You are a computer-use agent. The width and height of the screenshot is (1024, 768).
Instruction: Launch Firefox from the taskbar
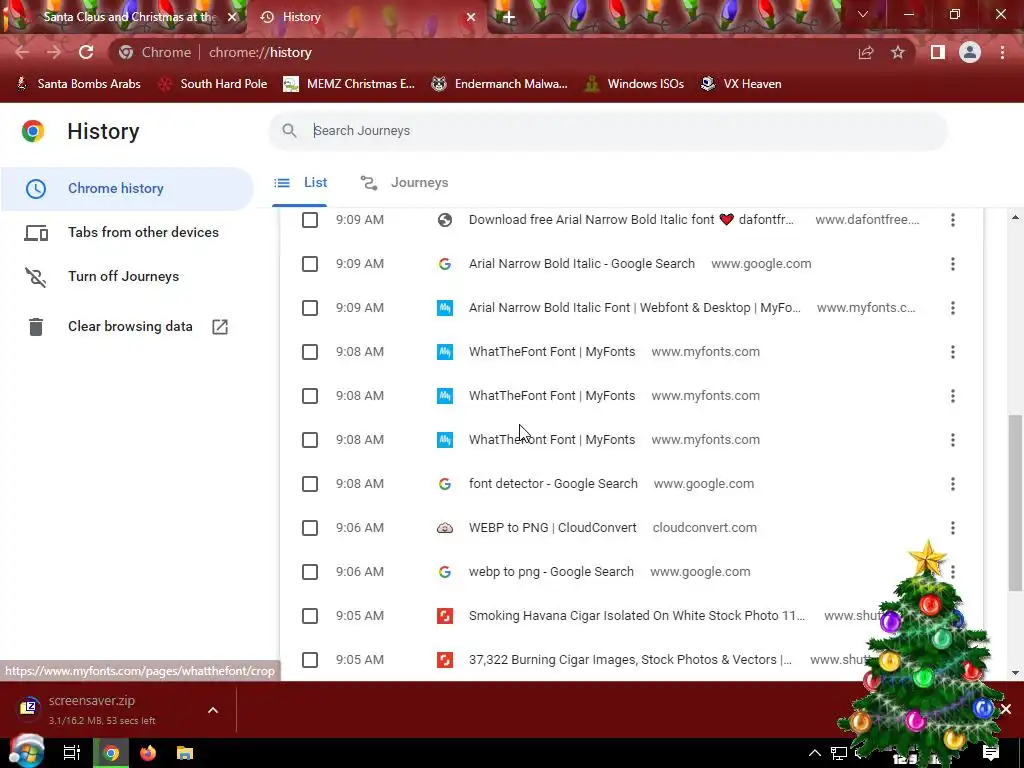(148, 753)
